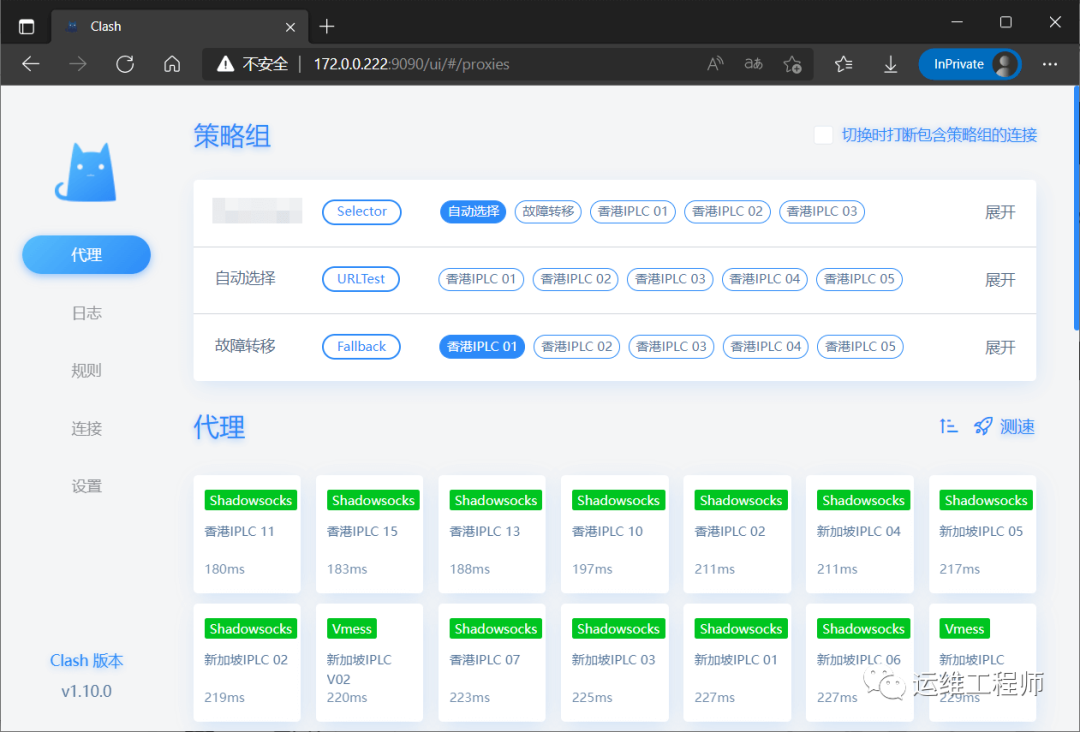Enable 切换时打断包含策略组的连接 checkbox

(823, 134)
